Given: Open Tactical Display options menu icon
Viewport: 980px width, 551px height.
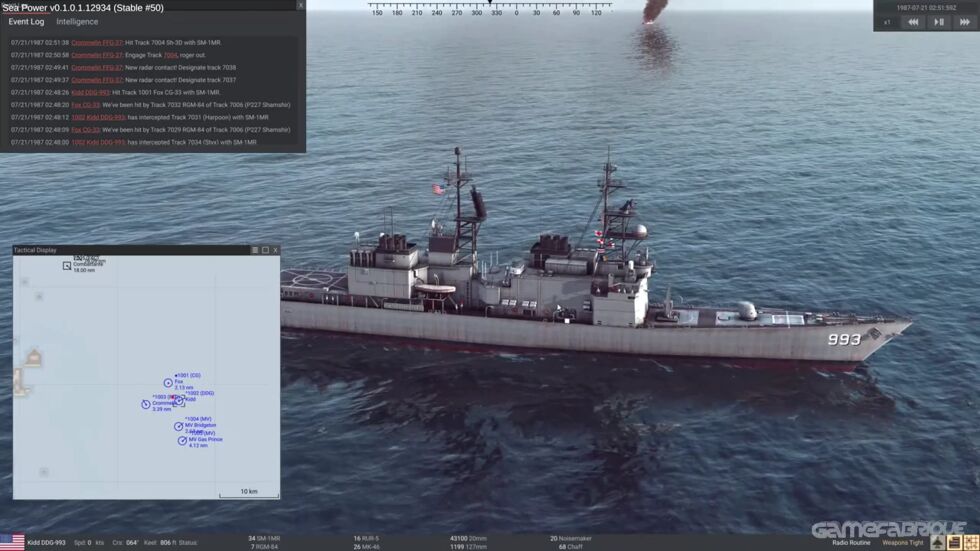Looking at the screenshot, I should pos(254,250).
